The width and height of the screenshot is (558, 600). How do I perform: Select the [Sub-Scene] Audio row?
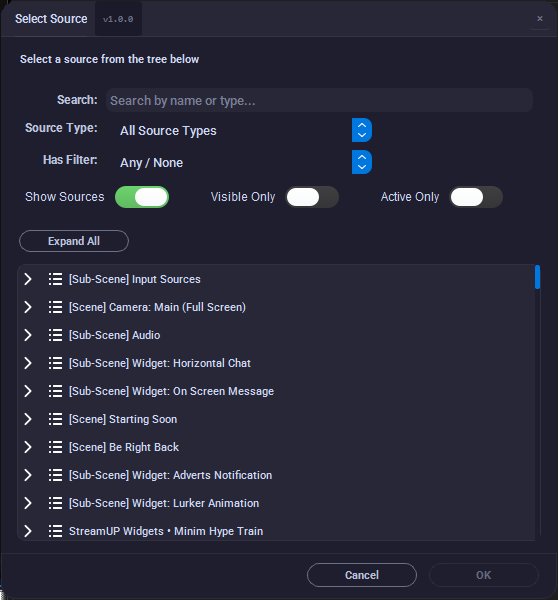coord(276,335)
